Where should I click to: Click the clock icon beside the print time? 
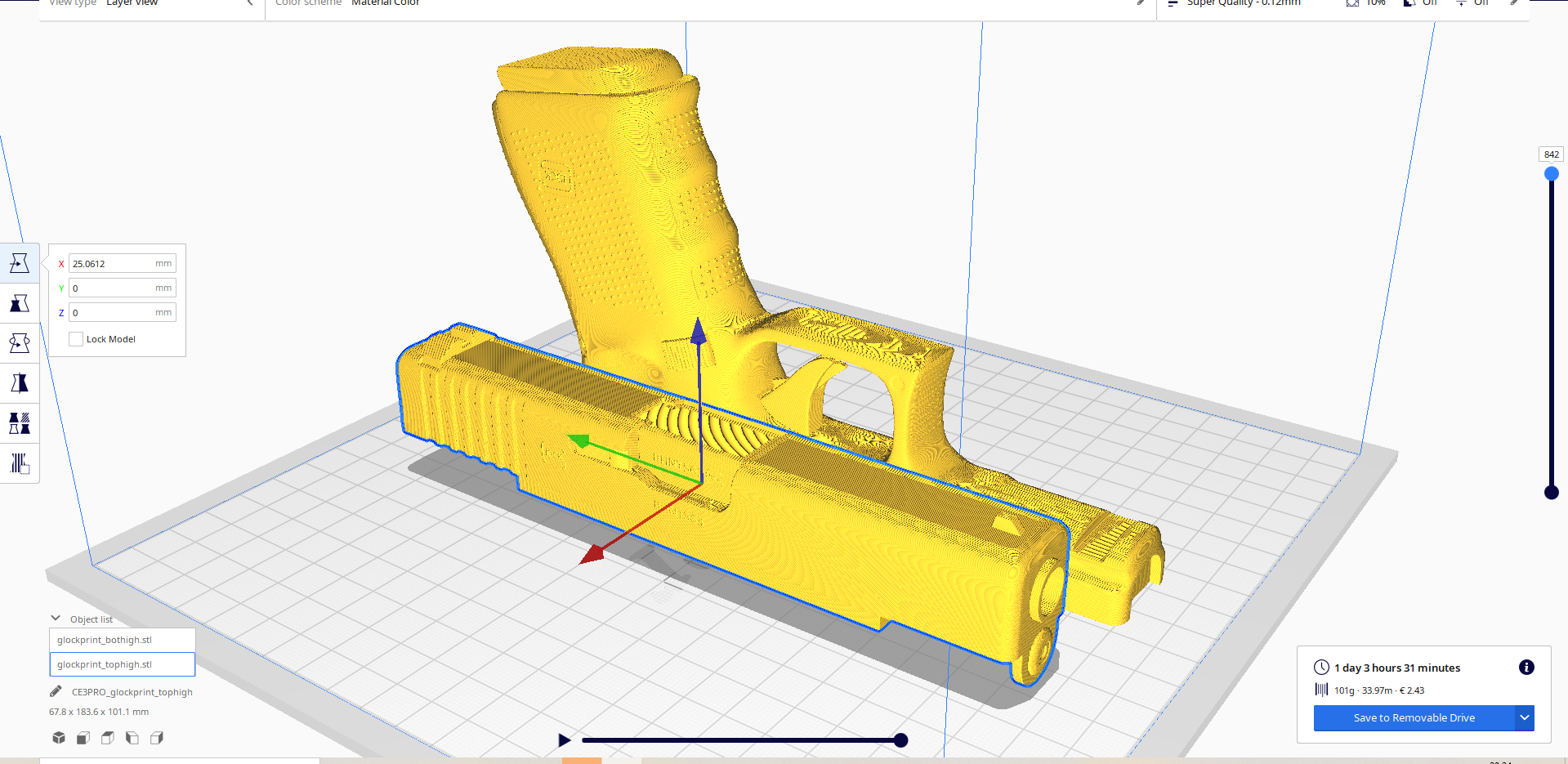point(1321,667)
